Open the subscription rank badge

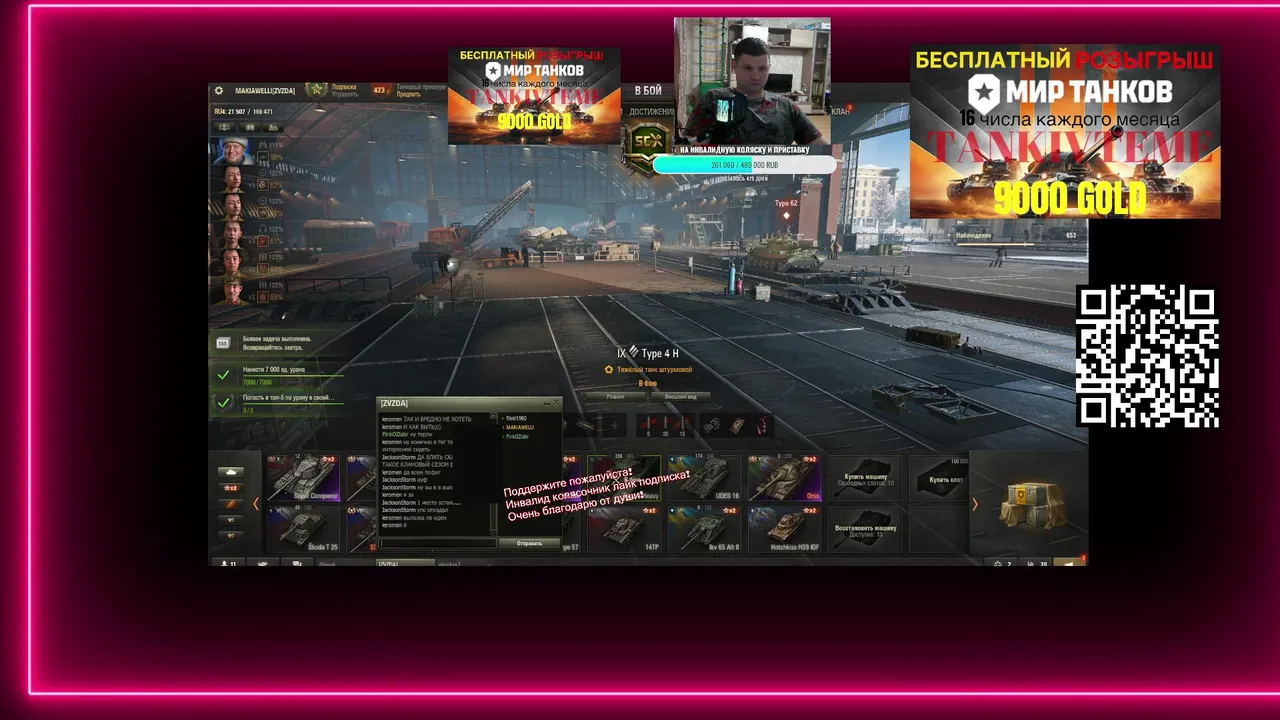(317, 89)
